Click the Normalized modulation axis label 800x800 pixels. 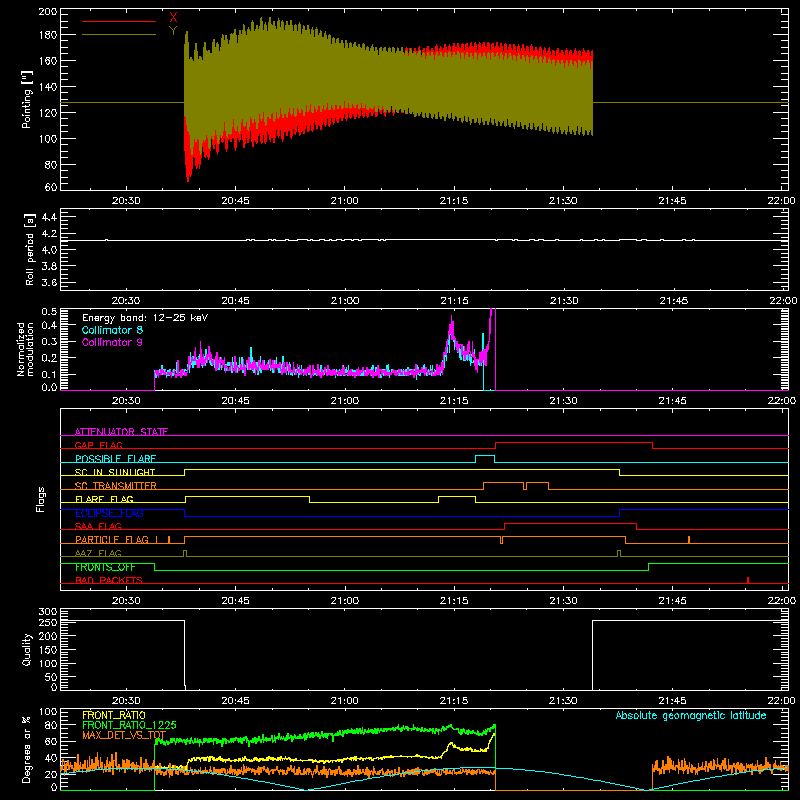[x=25, y=349]
